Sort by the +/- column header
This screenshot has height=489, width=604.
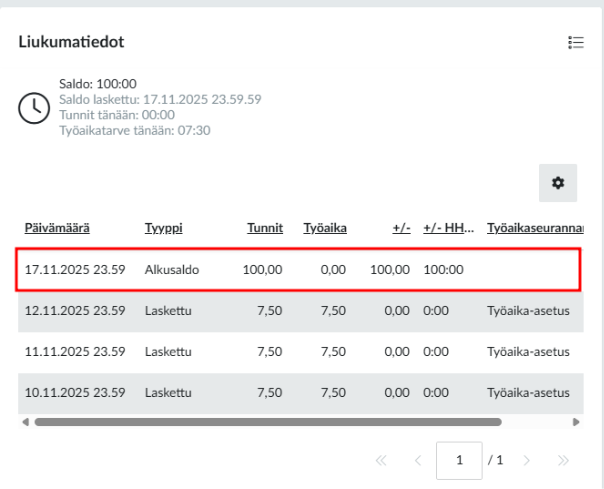(x=401, y=228)
